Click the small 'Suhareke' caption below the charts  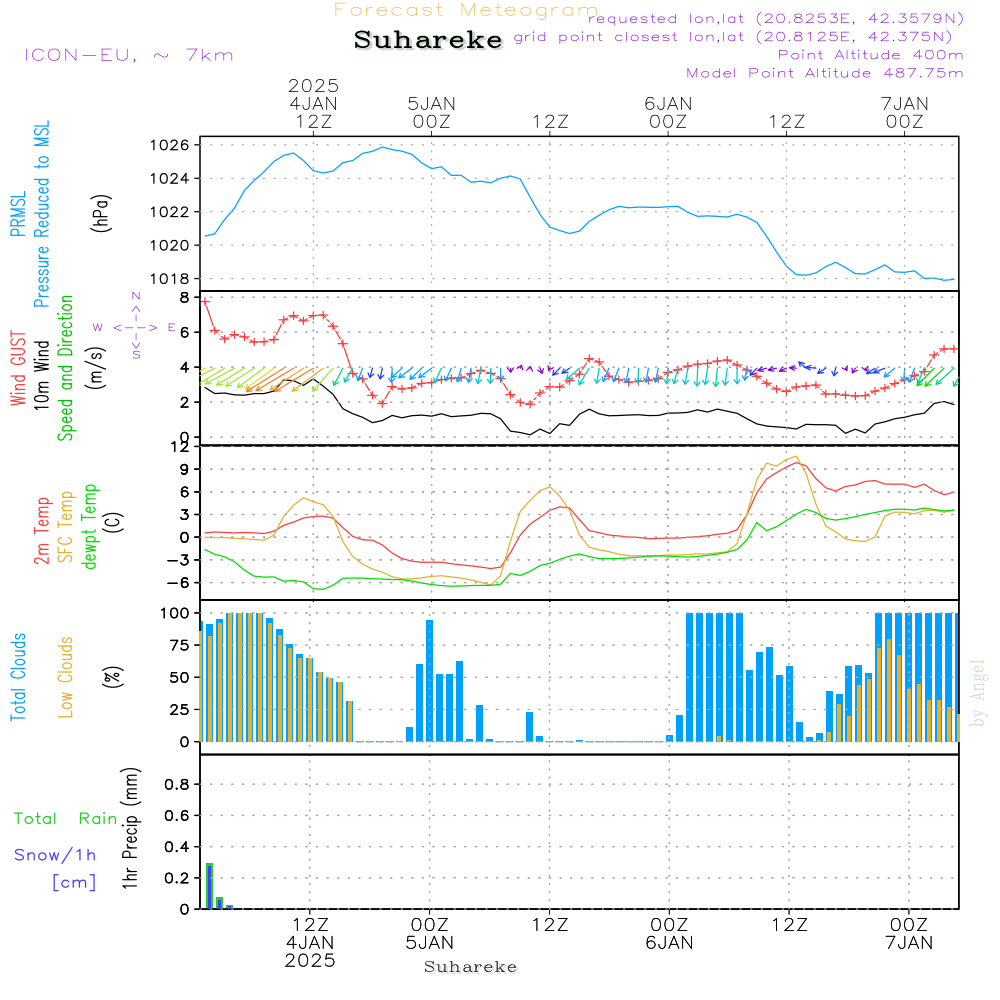pyautogui.click(x=471, y=967)
